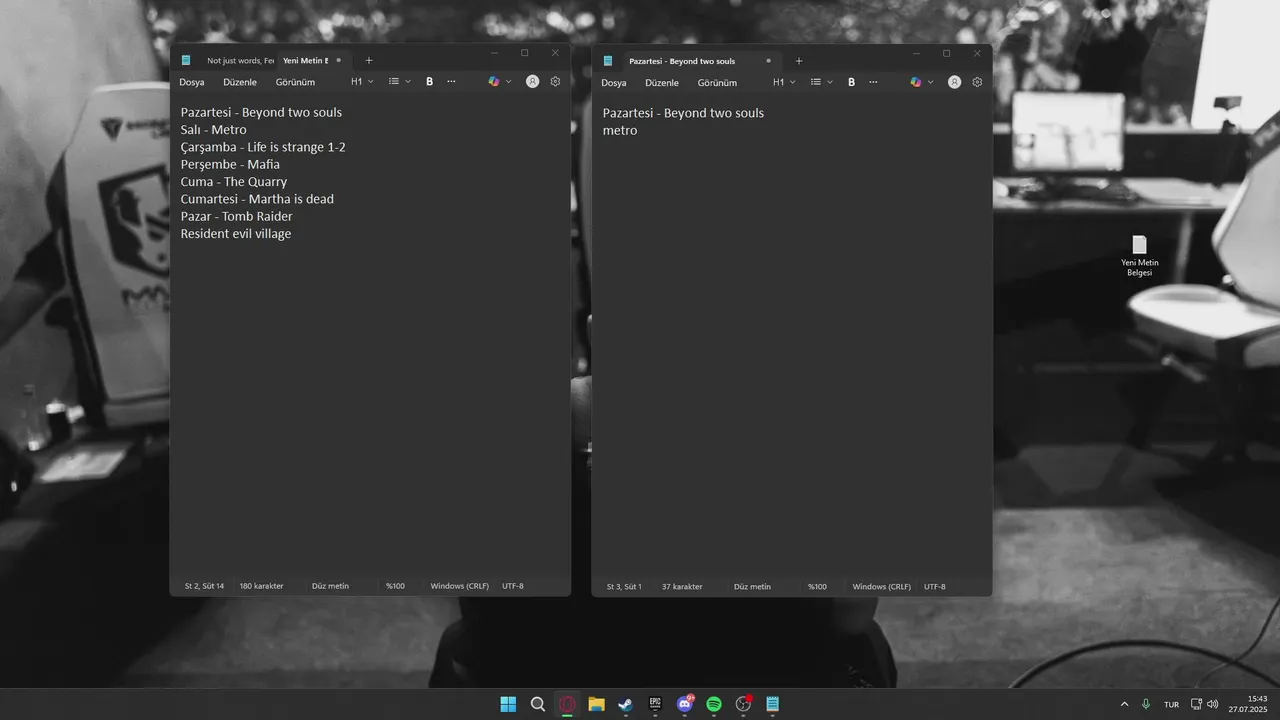Open Opera GX from the taskbar
The image size is (1280, 720).
567,704
